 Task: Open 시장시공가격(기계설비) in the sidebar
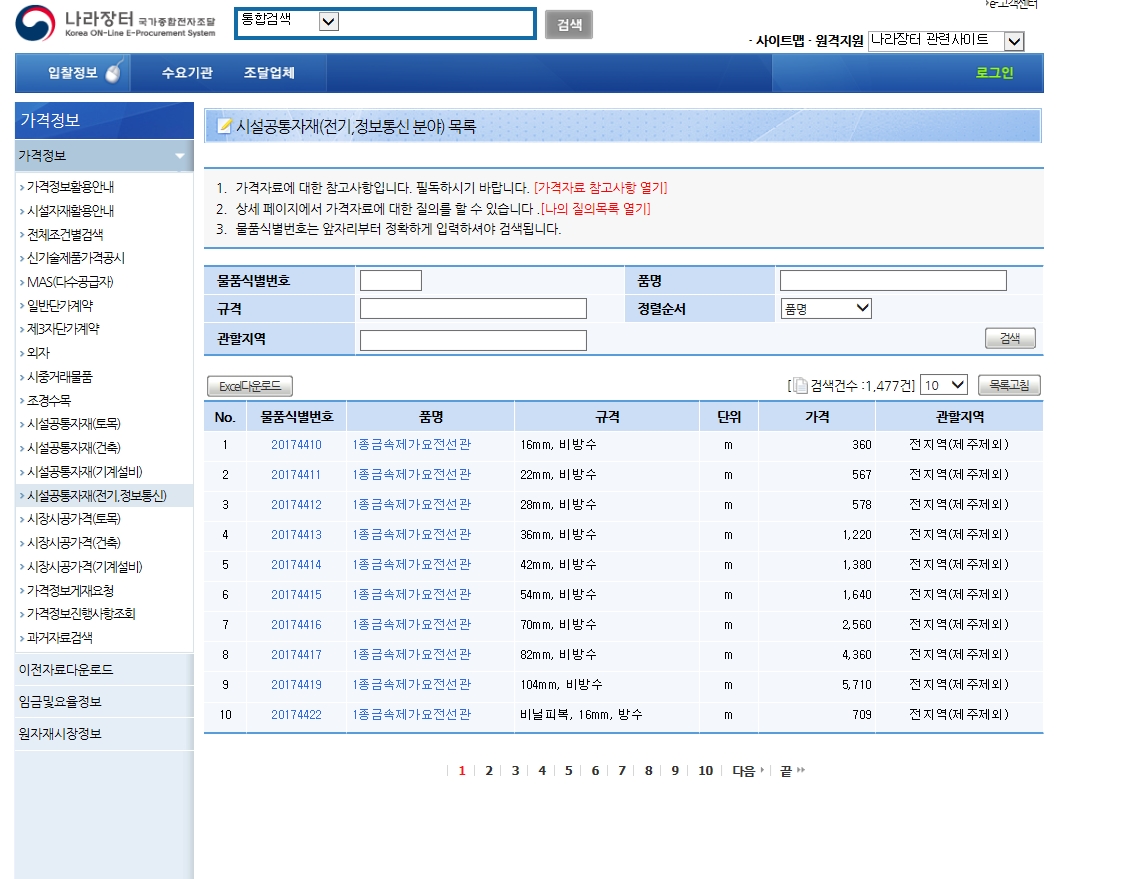pos(84,567)
